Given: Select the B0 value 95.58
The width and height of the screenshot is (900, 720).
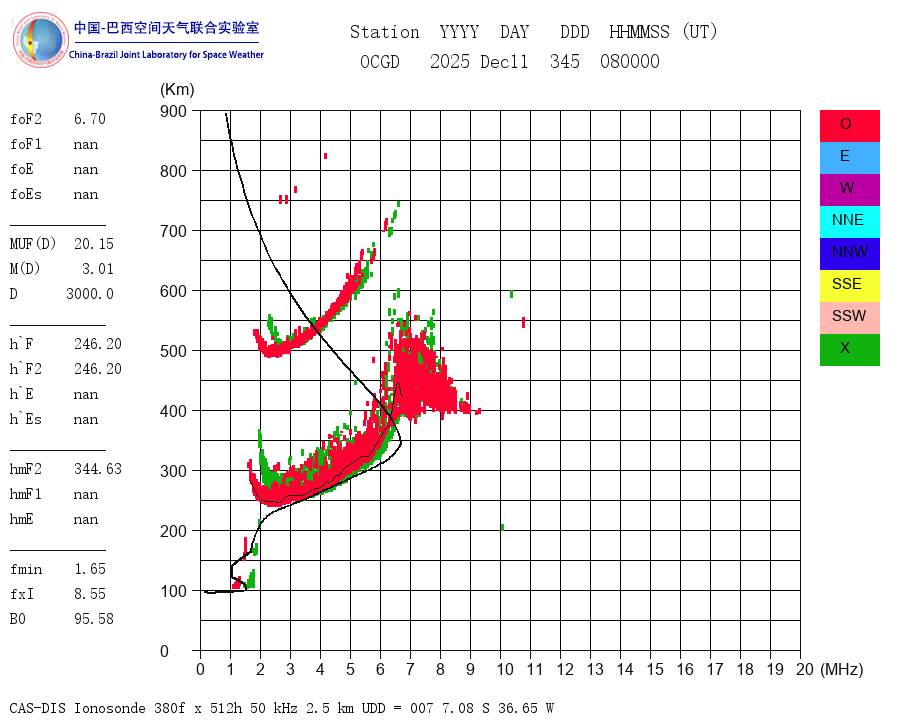Looking at the screenshot, I should [x=94, y=619].
